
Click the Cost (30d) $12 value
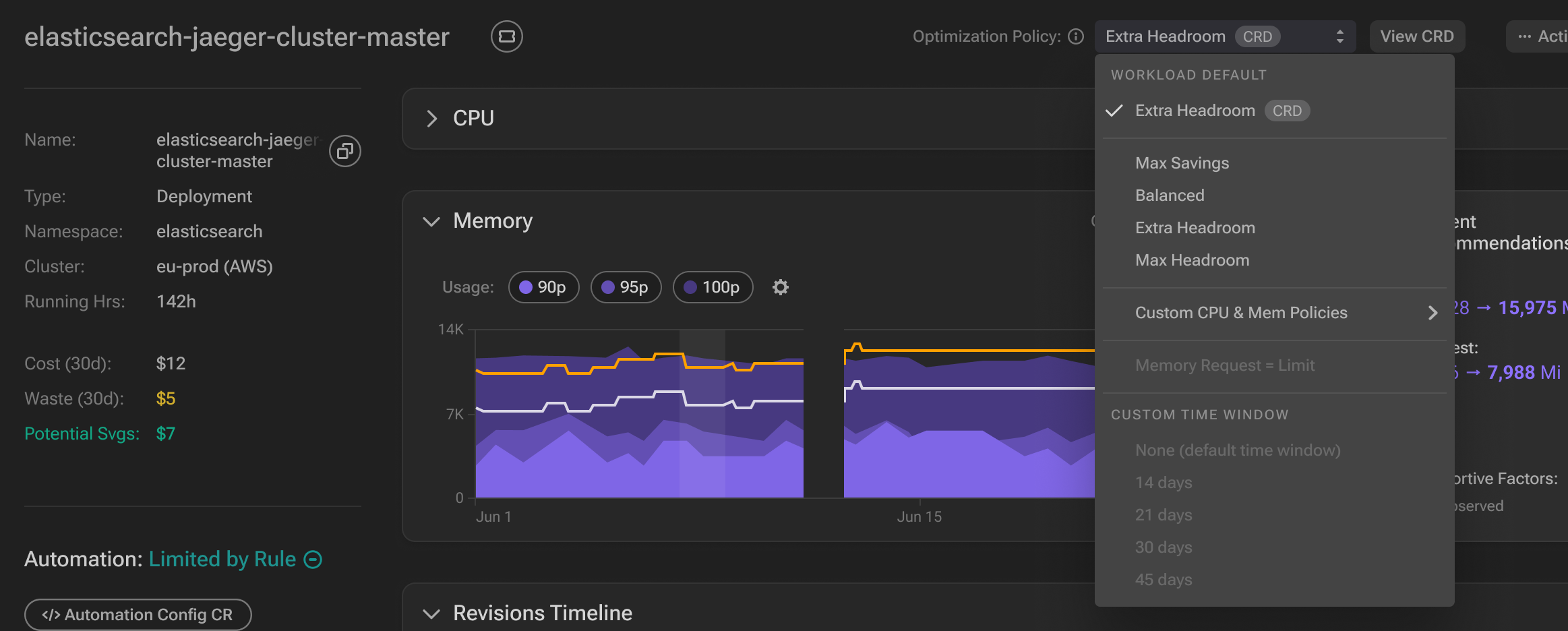coord(171,363)
